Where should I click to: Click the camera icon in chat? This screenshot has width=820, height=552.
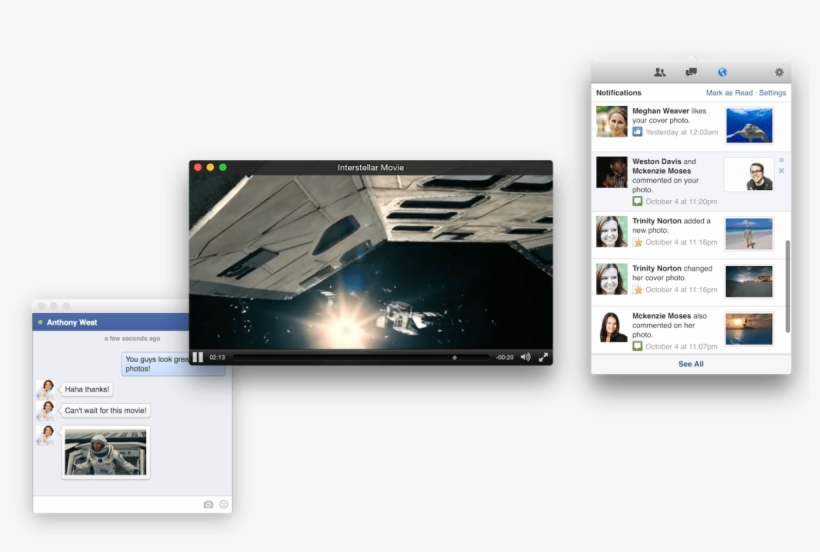[208, 504]
